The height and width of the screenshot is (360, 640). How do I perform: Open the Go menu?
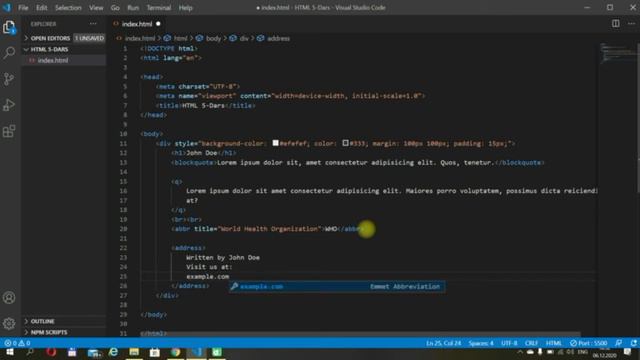tap(115, 7)
